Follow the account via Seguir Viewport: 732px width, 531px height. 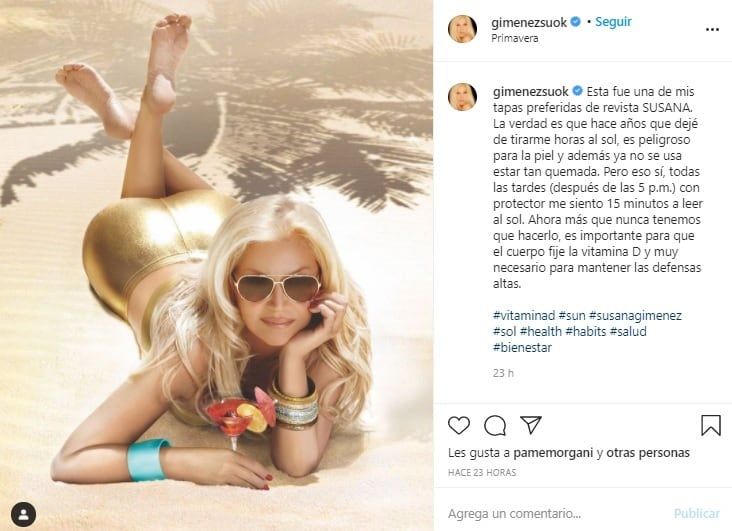coord(613,22)
